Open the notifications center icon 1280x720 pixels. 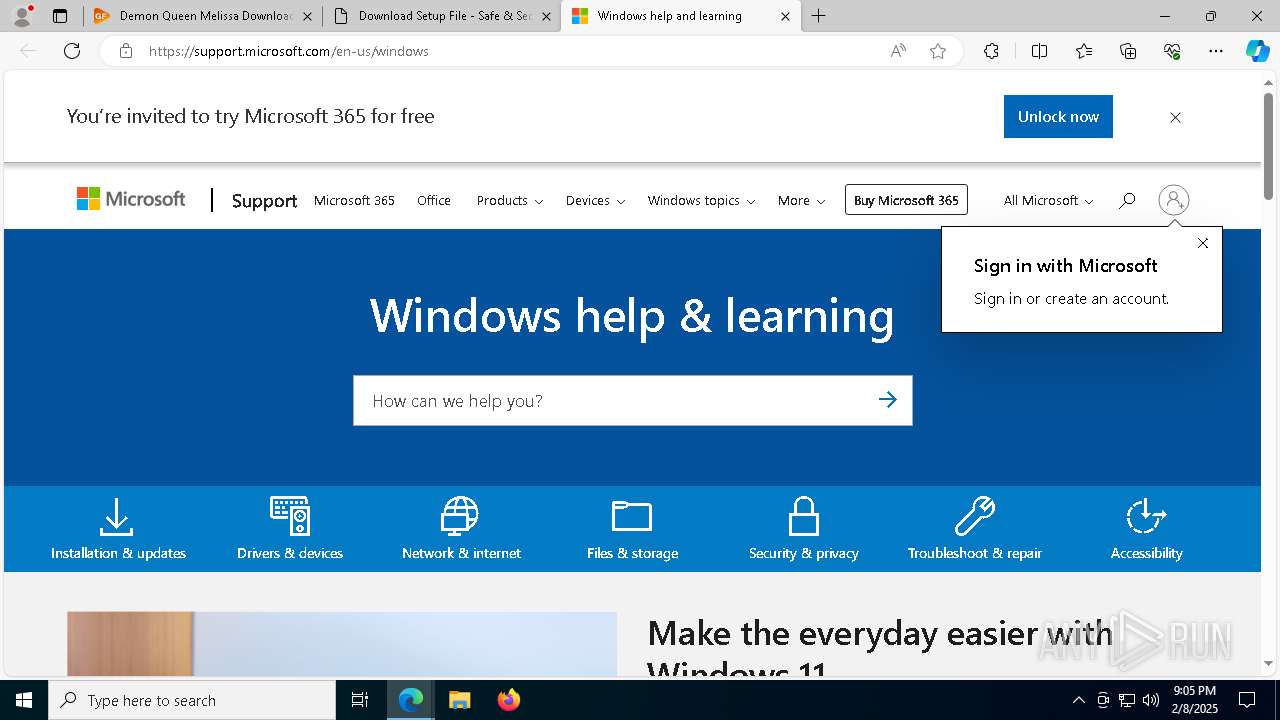tap(1247, 700)
